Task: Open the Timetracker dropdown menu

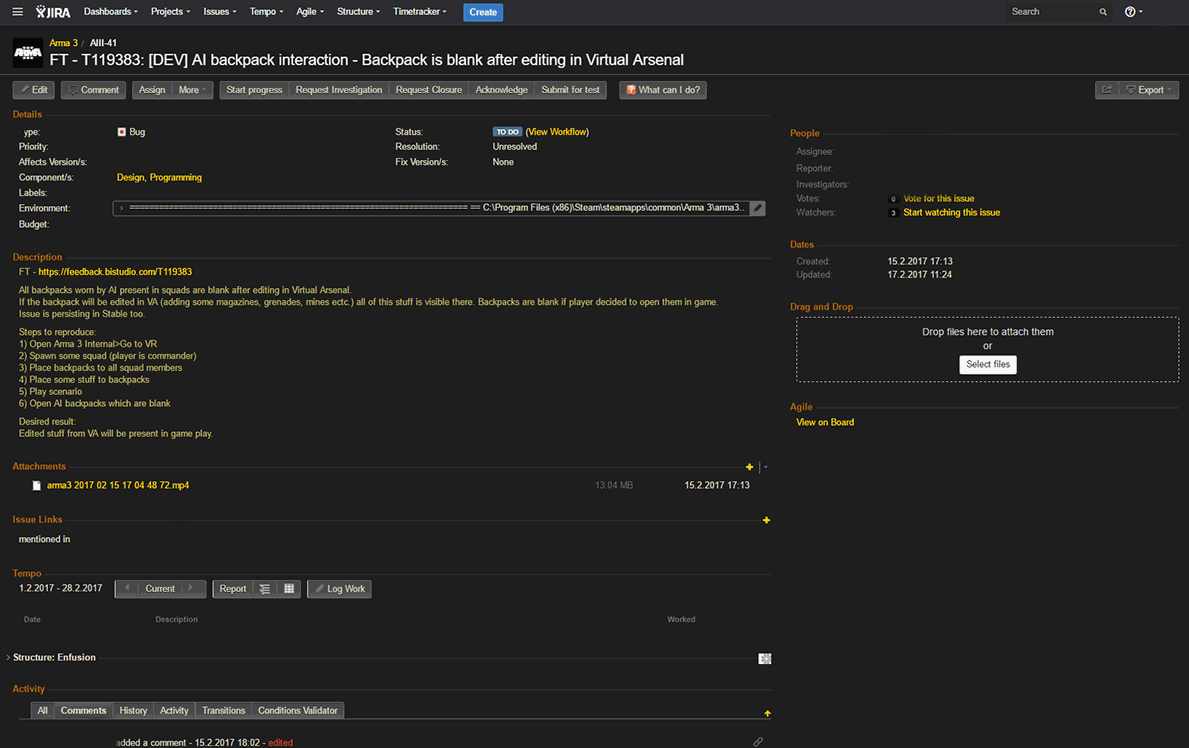Action: 419,11
